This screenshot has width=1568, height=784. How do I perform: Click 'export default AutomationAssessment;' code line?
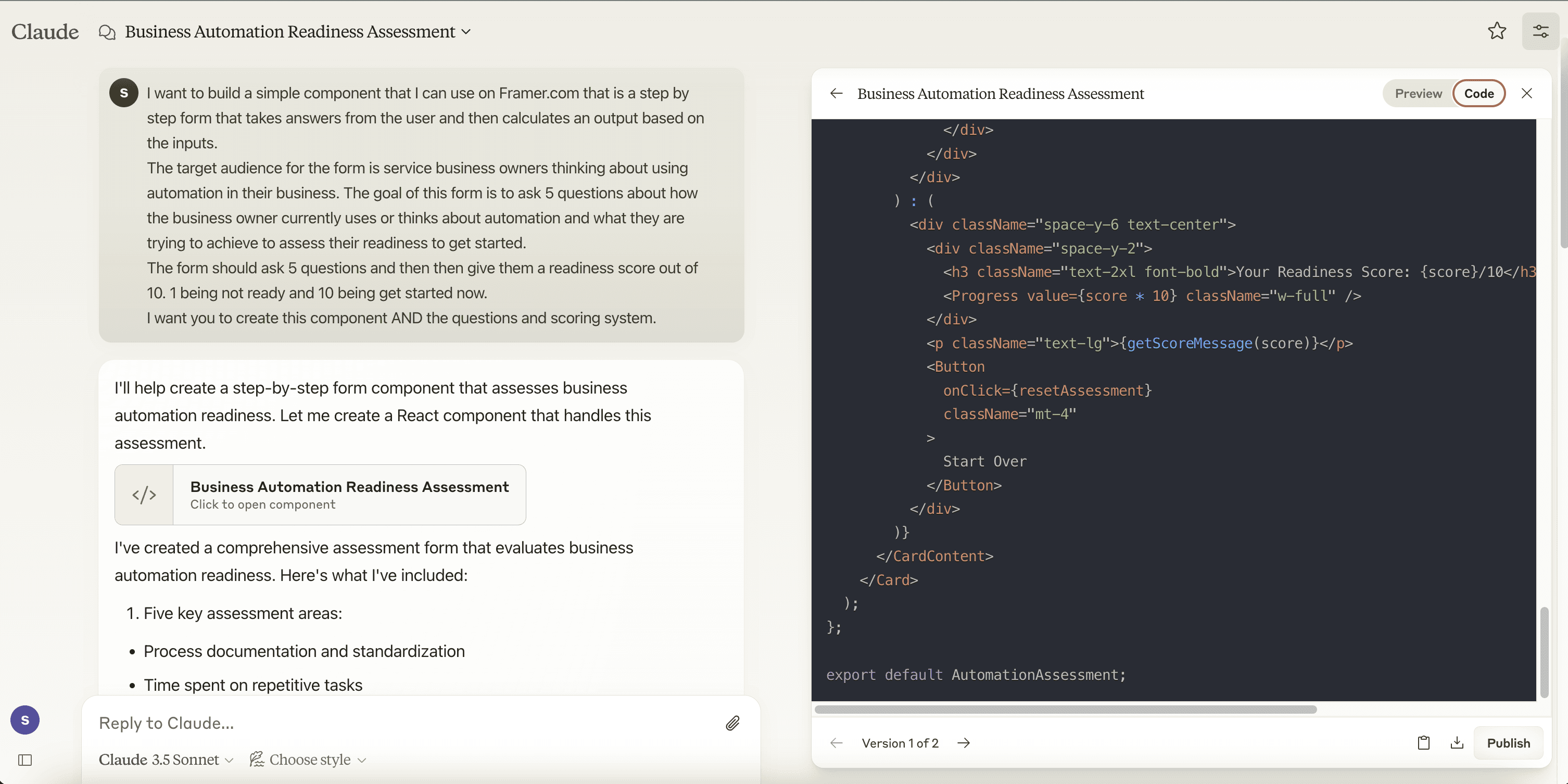(976, 675)
